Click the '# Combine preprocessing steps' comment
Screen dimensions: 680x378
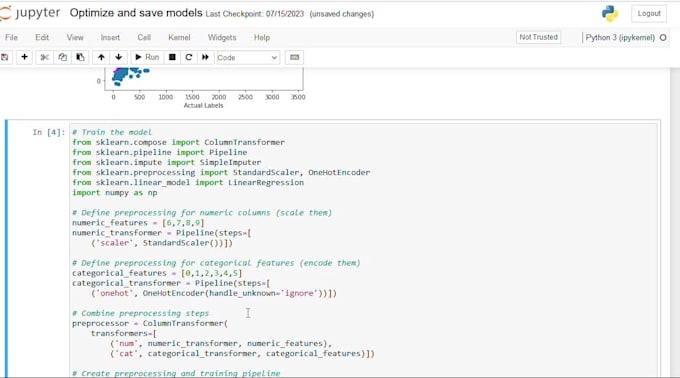[x=141, y=313]
